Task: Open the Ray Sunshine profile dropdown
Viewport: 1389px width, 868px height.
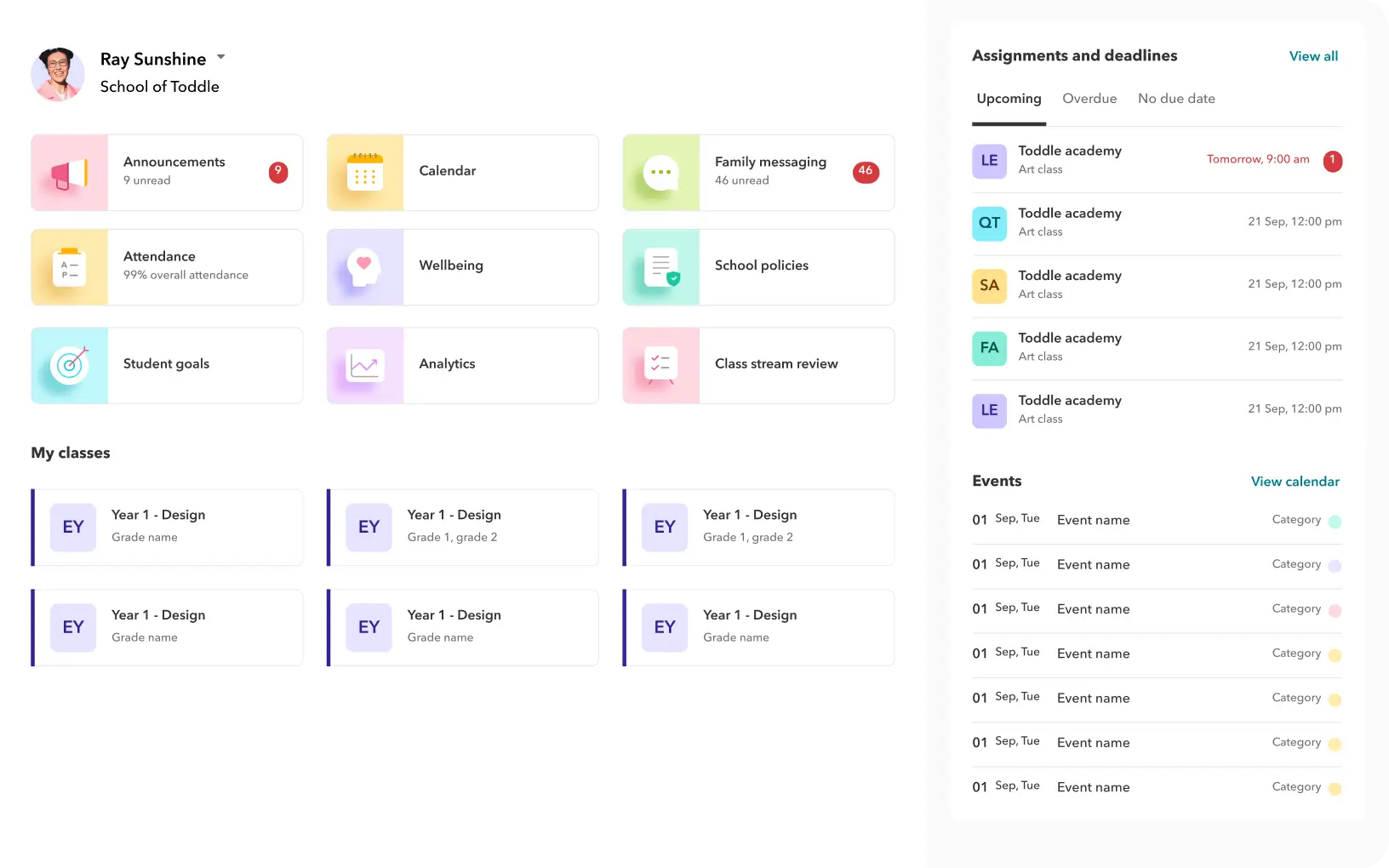Action: click(x=220, y=57)
